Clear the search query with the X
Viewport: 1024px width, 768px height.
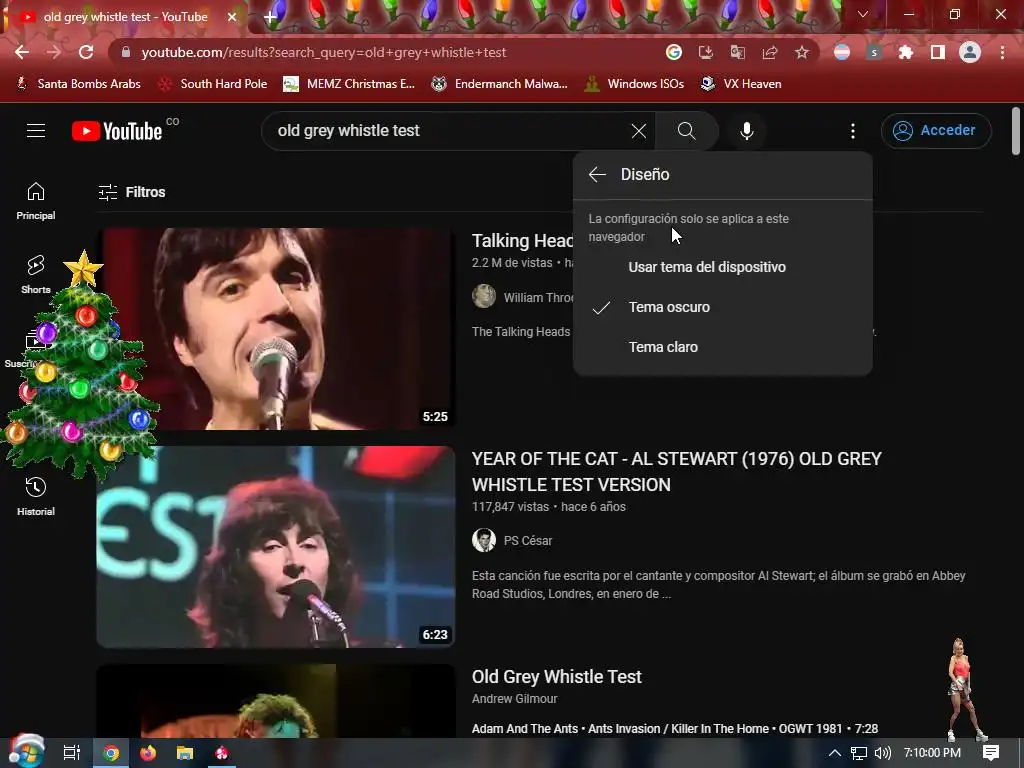[x=639, y=131]
